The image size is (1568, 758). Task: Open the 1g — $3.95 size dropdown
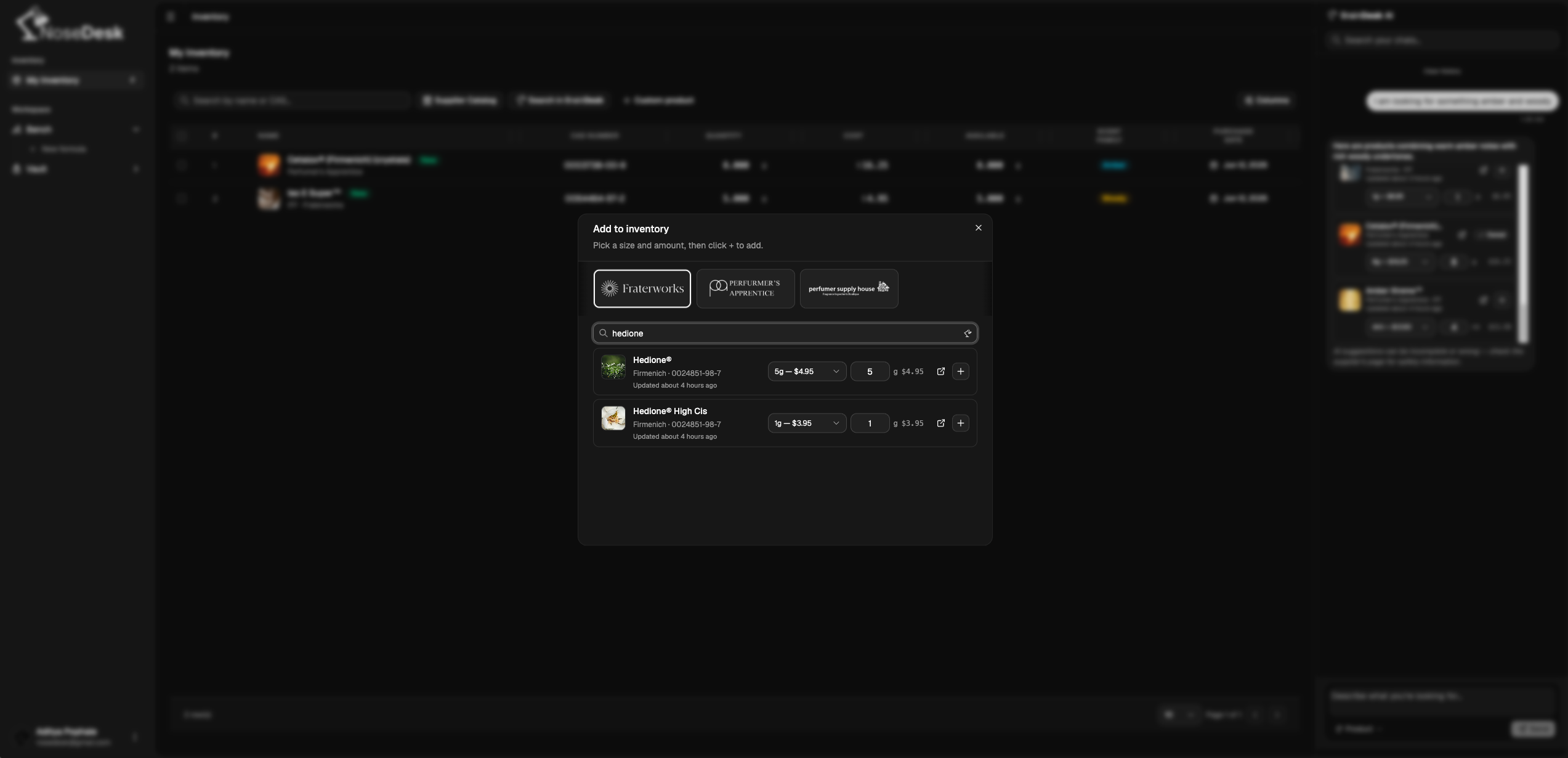point(807,423)
